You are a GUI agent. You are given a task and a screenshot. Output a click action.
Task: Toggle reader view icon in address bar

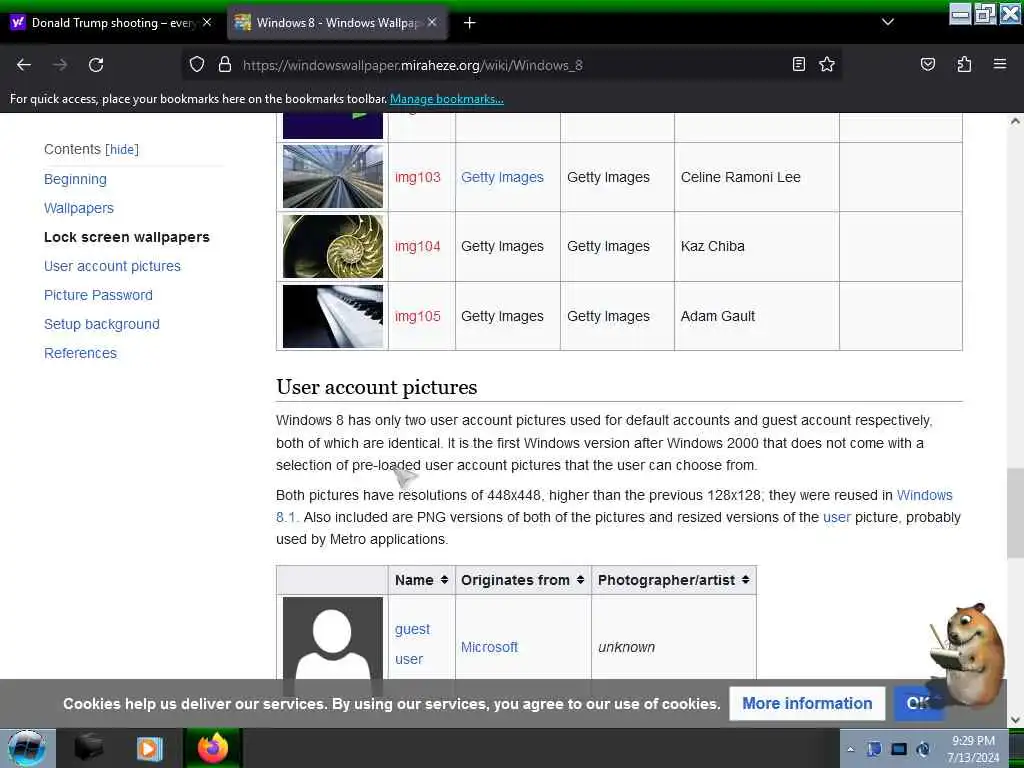coord(798,65)
